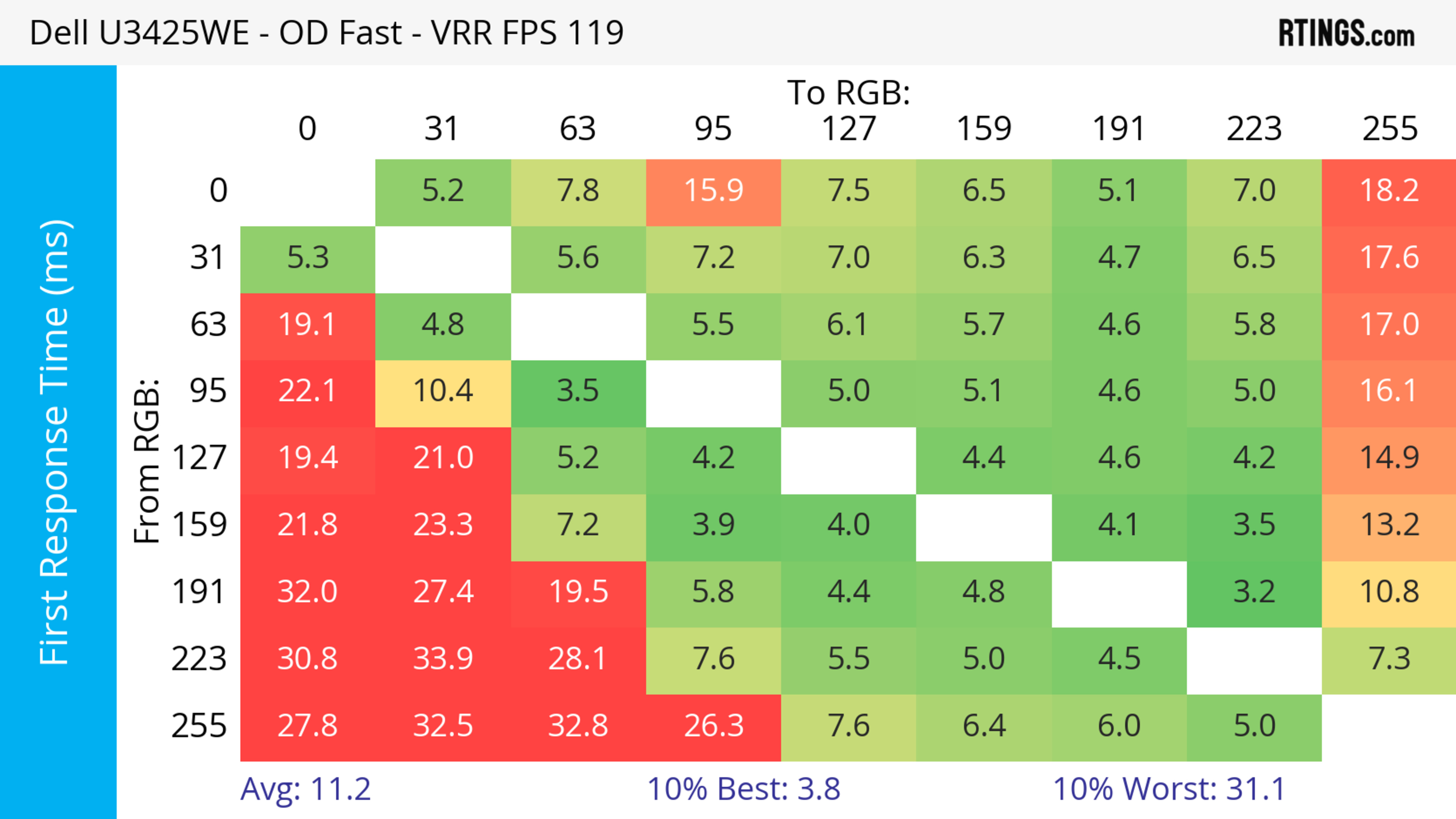Select the green 3.2 cell
The image size is (1456, 819).
point(1254,592)
